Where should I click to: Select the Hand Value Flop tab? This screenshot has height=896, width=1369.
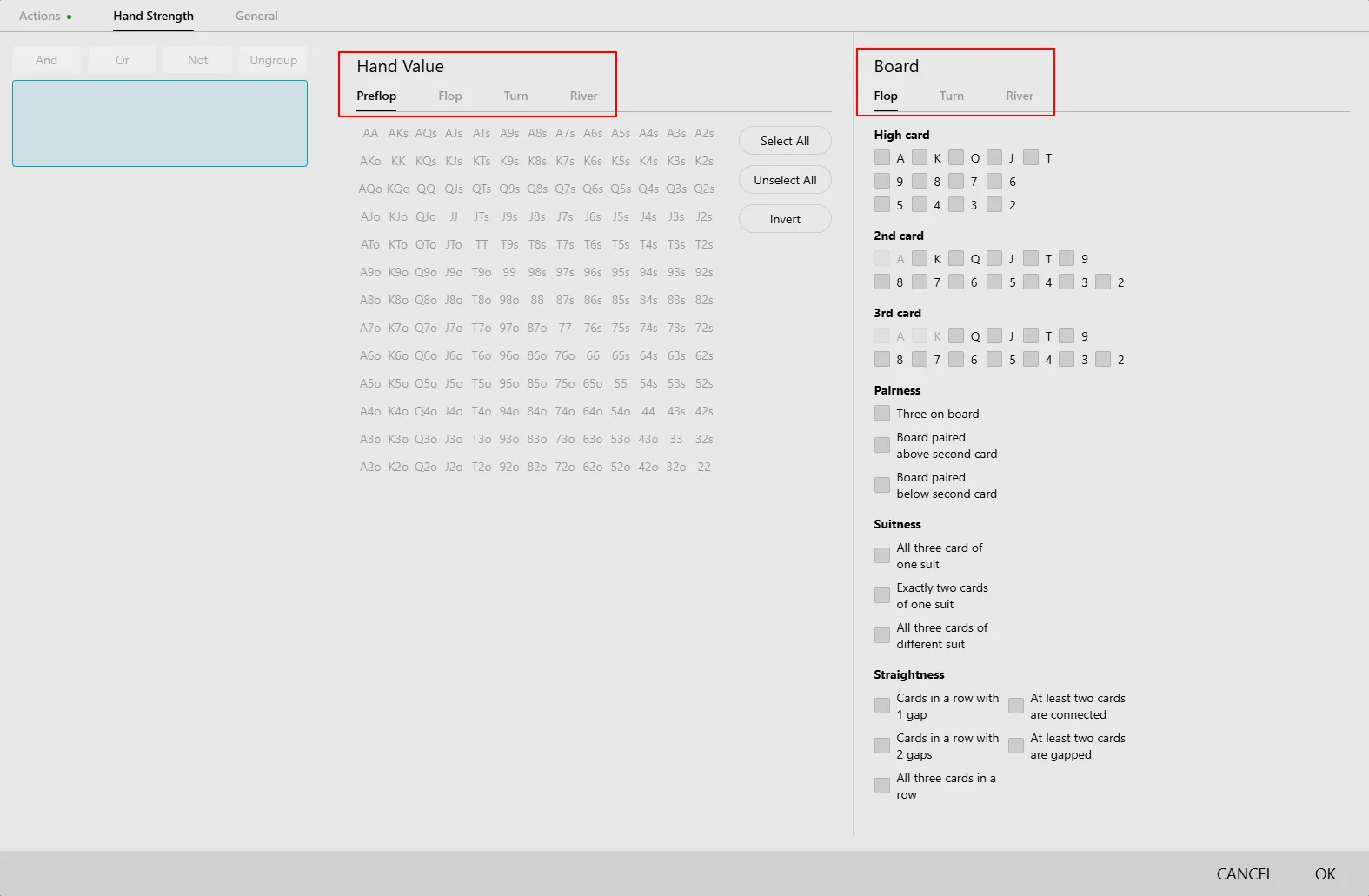(x=449, y=96)
